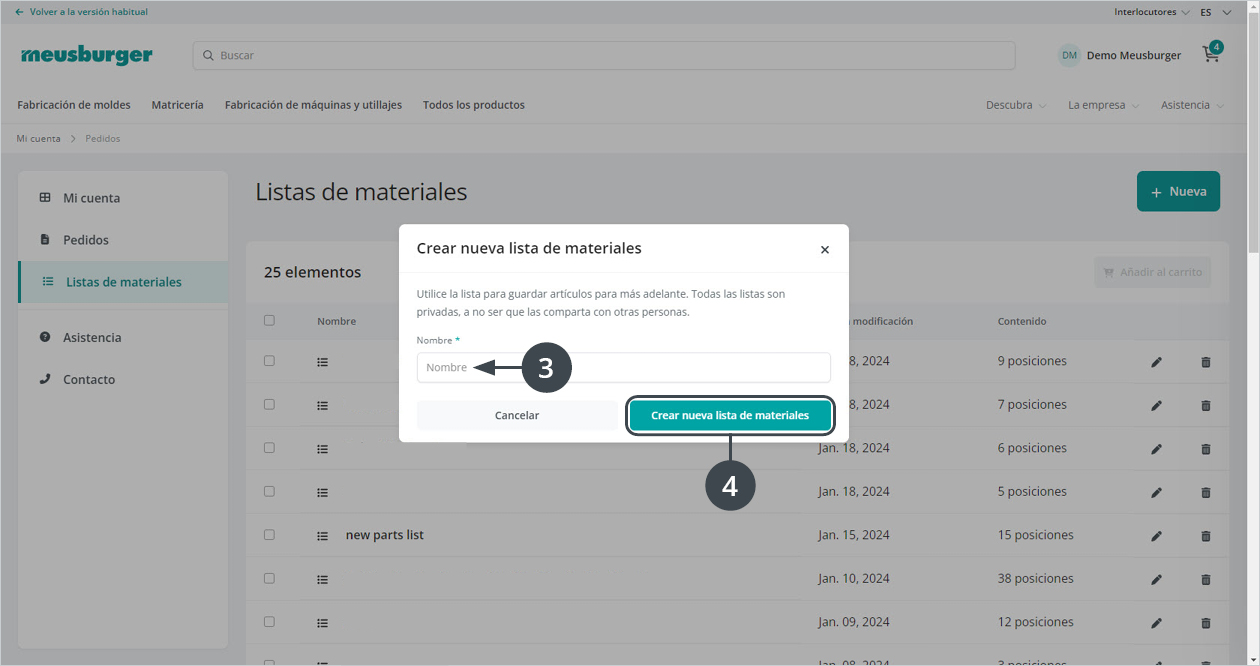Viewport: 1260px width, 666px height.
Task: Delete the 7 posiciones list via trash icon
Action: [x=1205, y=405]
